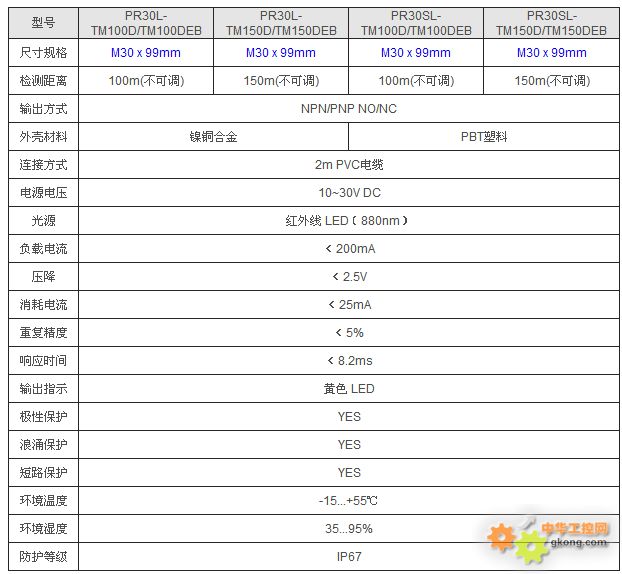Open the M30 x 99mm link under PR30L-TM100D/TM100DEB
This screenshot has height=574, width=622.
[146, 53]
